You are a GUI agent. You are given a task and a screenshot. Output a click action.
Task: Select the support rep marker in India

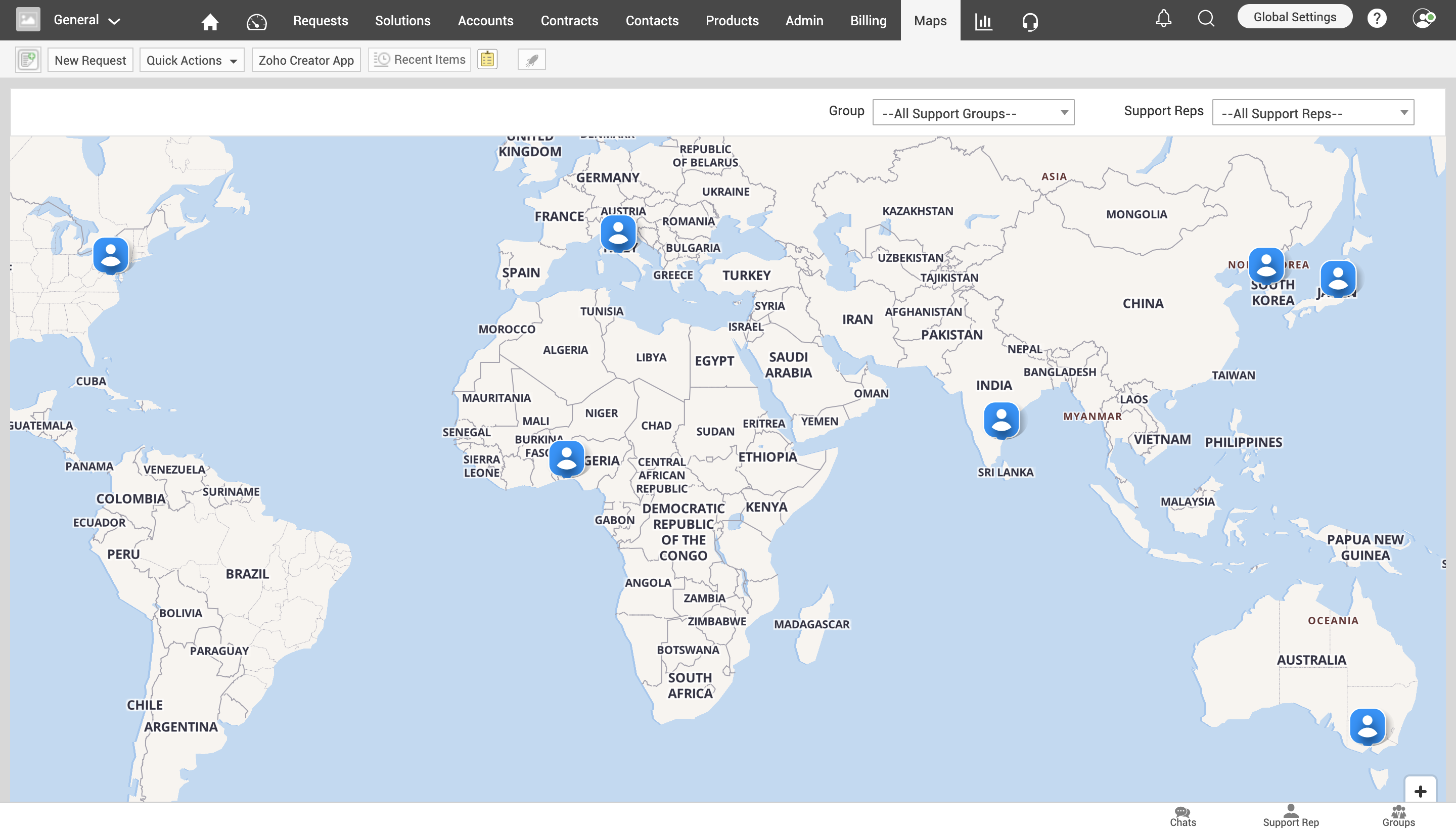click(1001, 420)
